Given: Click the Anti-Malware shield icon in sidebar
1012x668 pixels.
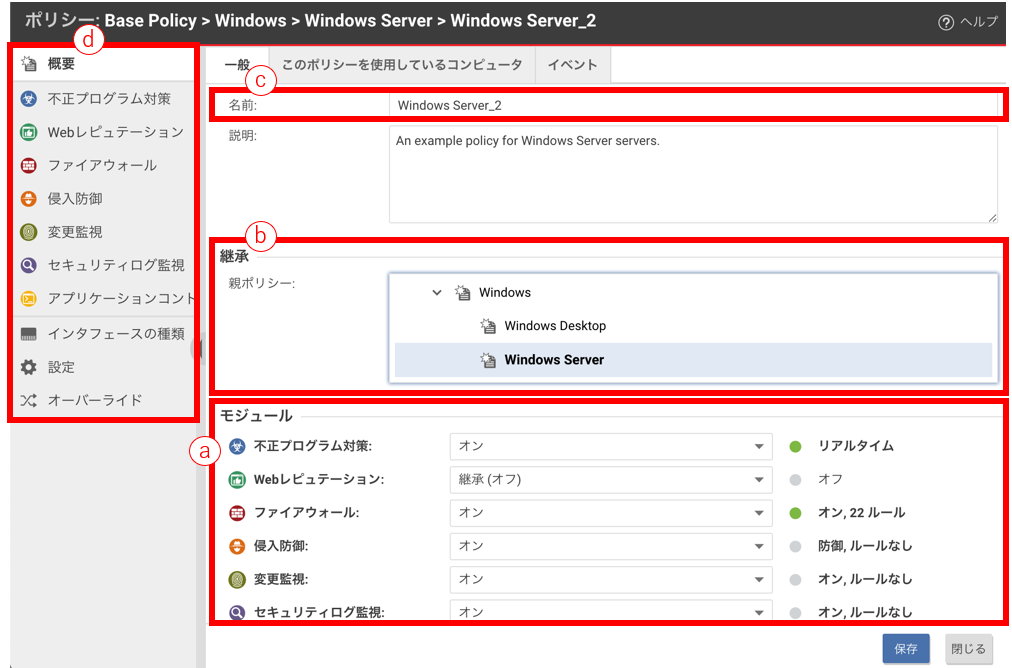Looking at the screenshot, I should (x=29, y=99).
